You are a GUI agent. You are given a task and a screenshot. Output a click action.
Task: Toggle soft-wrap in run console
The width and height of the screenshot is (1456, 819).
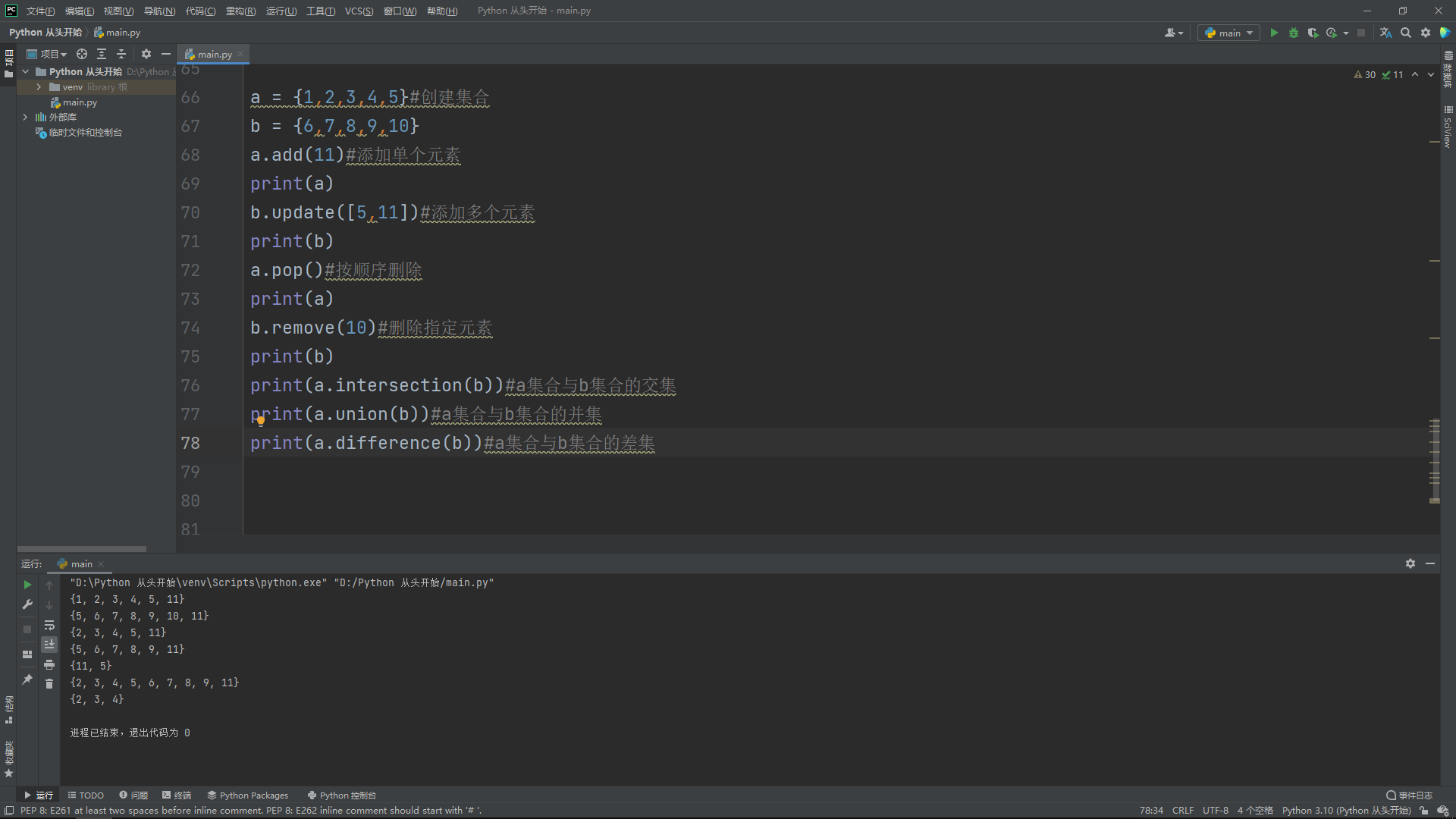click(49, 626)
